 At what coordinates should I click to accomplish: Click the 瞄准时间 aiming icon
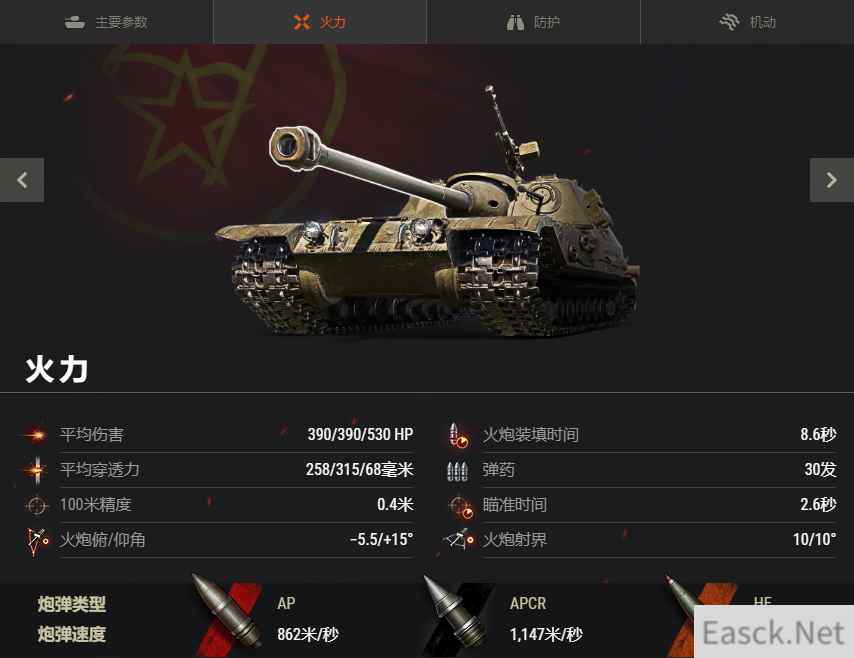[x=461, y=506]
